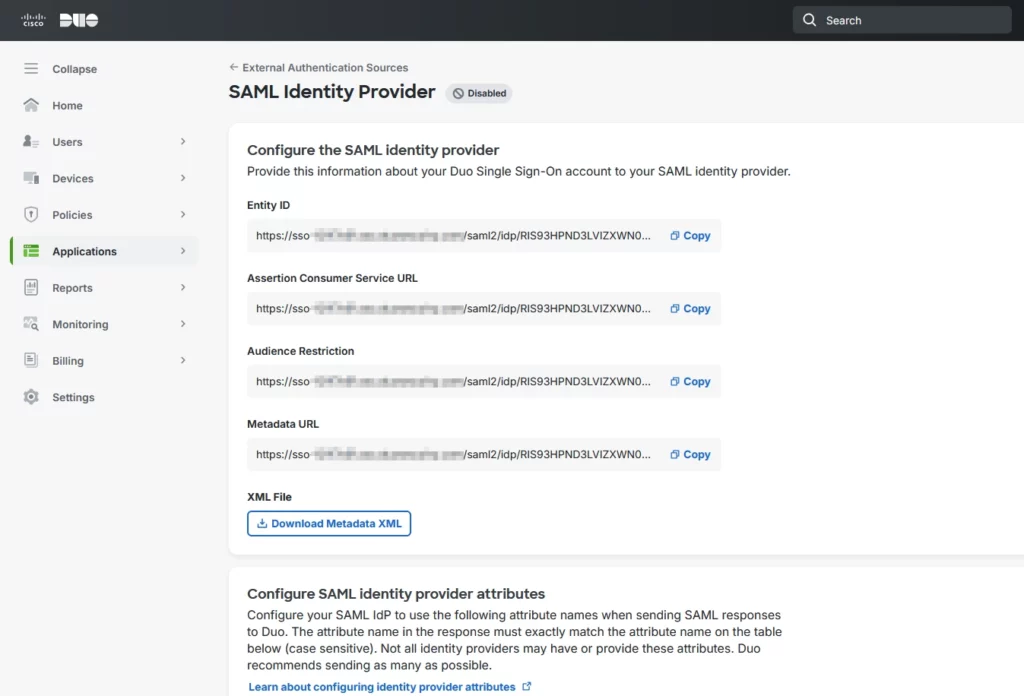The width and height of the screenshot is (1024, 696).
Task: Click the Users person icon
Action: [31, 142]
